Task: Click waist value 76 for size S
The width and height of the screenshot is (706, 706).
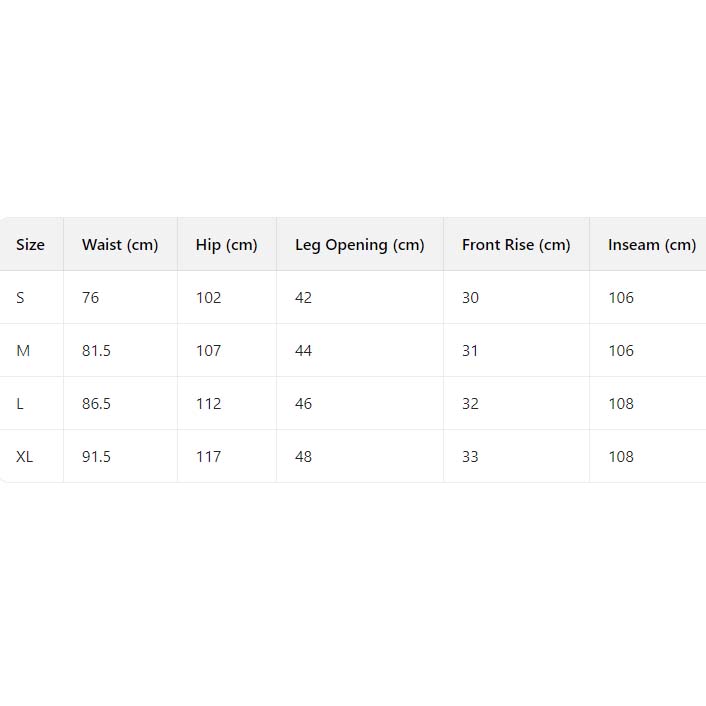Action: pyautogui.click(x=91, y=298)
